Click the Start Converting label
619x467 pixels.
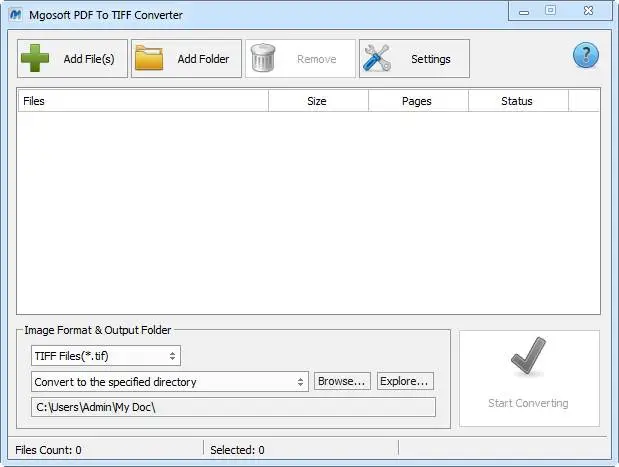coord(528,403)
